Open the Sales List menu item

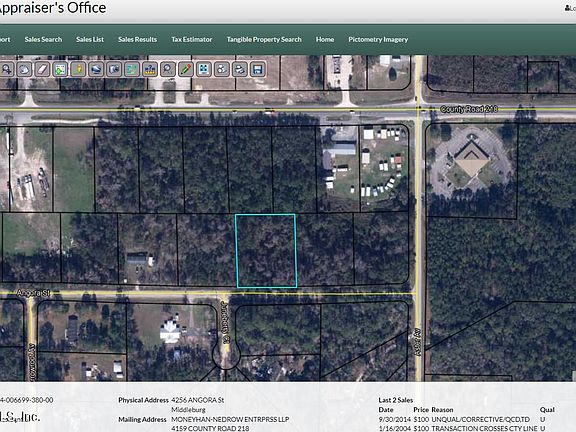[90, 39]
